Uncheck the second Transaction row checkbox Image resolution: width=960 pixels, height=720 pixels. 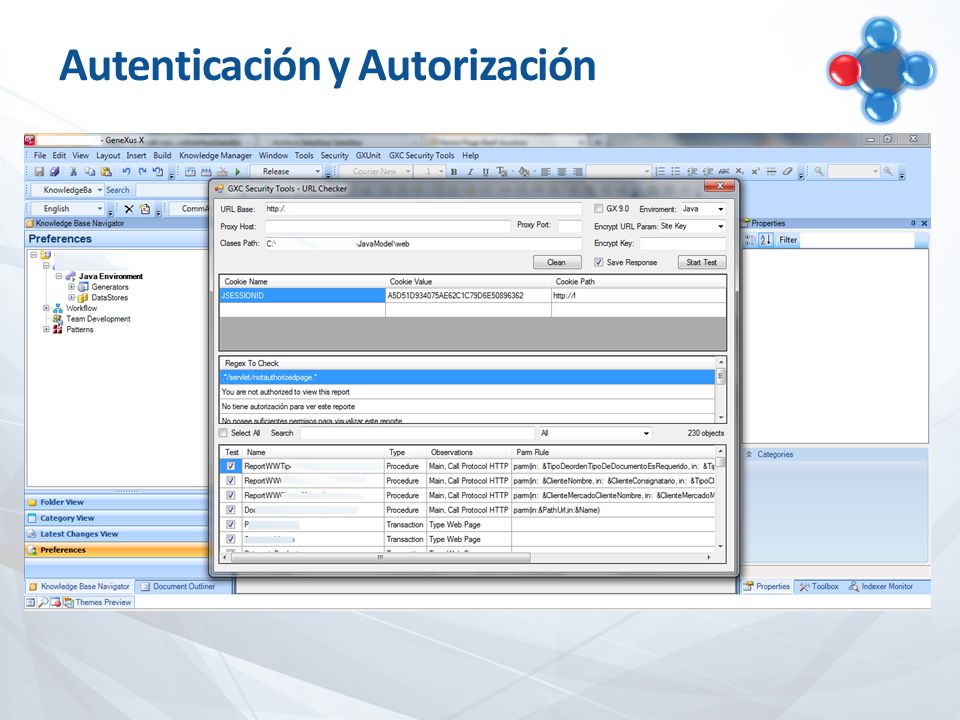(x=231, y=539)
